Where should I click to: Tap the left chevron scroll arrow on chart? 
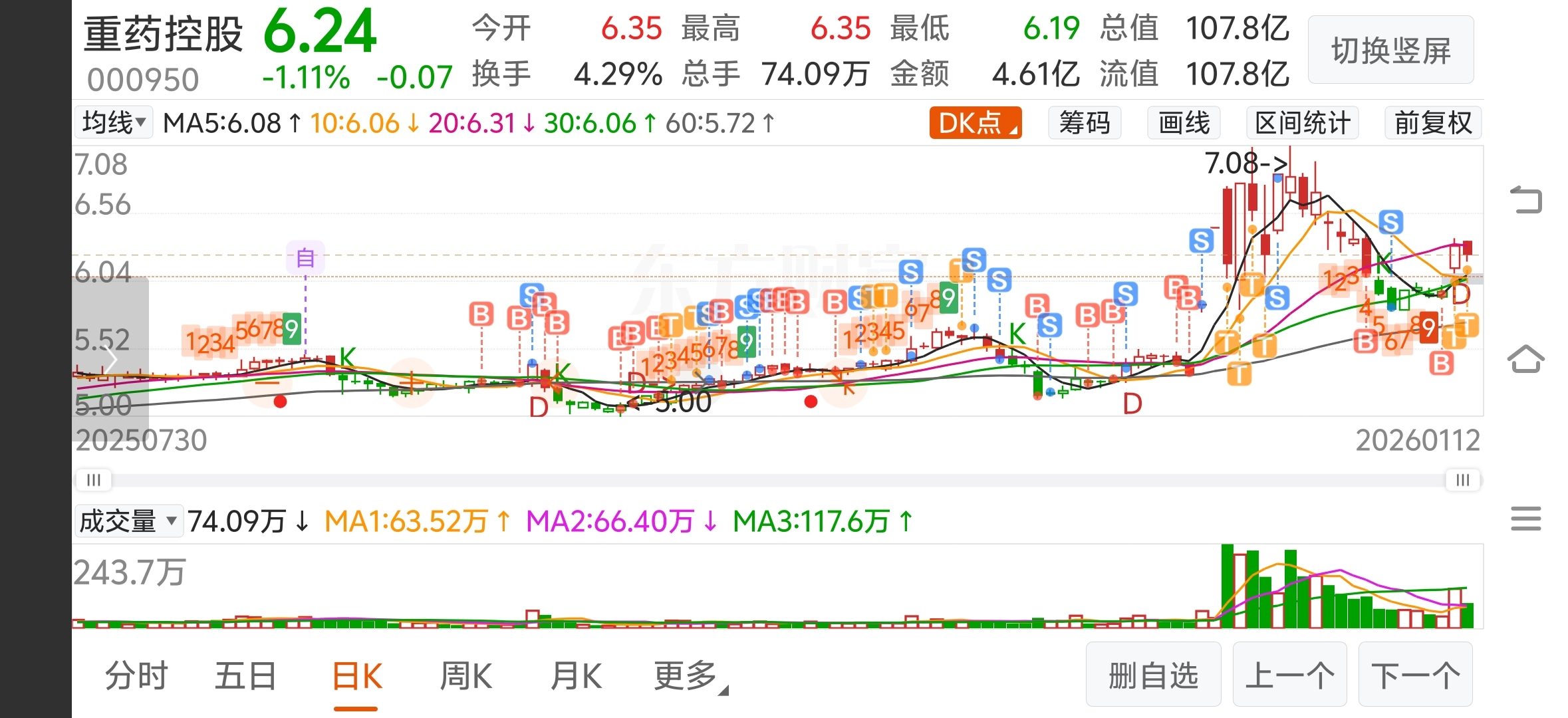tap(110, 360)
